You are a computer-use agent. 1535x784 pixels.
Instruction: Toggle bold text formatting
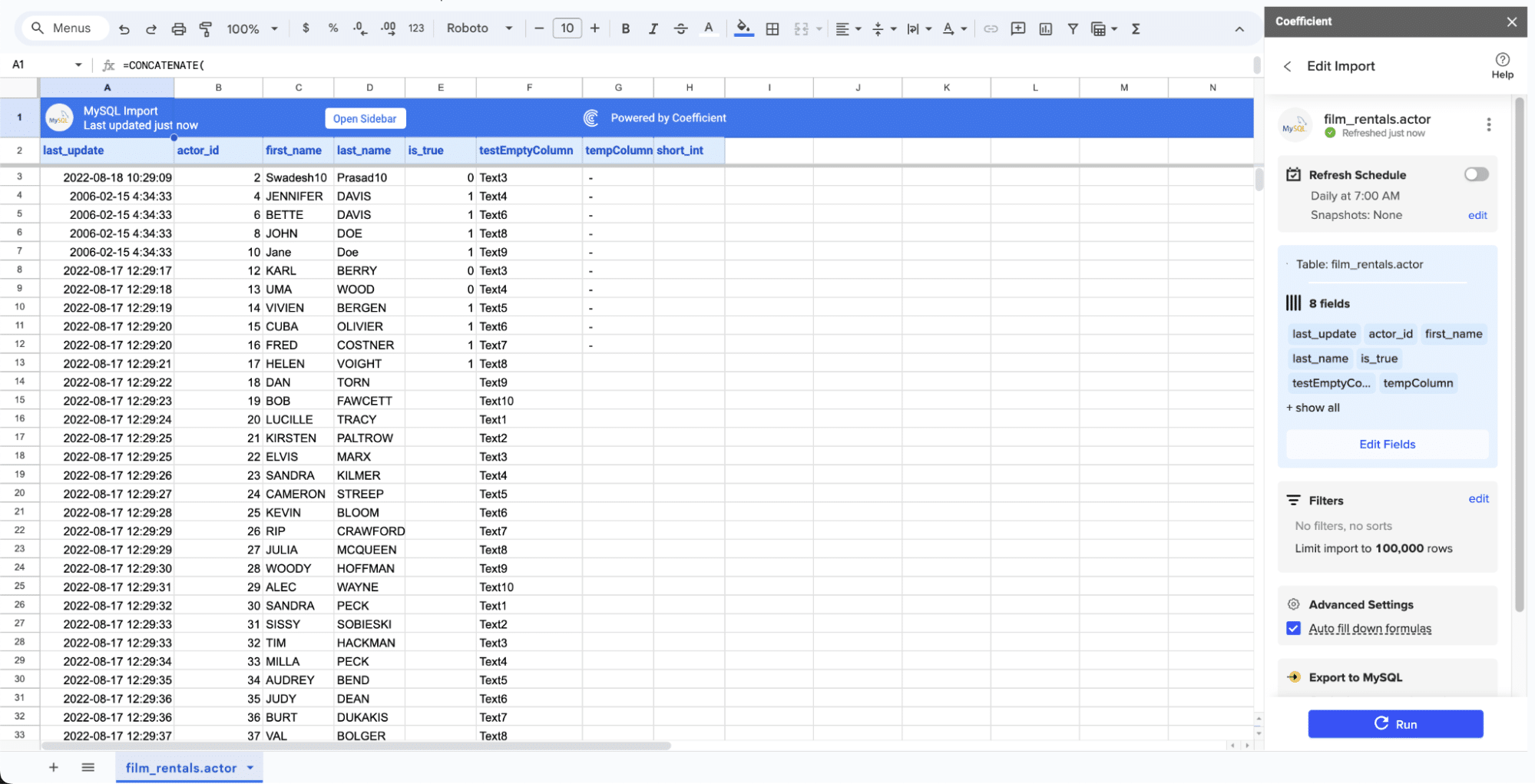click(x=625, y=28)
